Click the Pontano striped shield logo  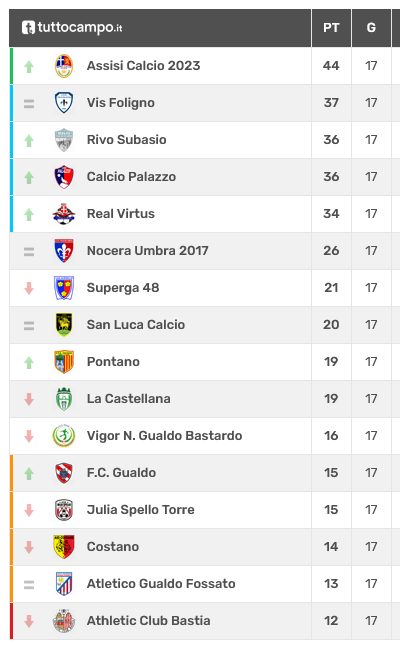click(x=64, y=362)
